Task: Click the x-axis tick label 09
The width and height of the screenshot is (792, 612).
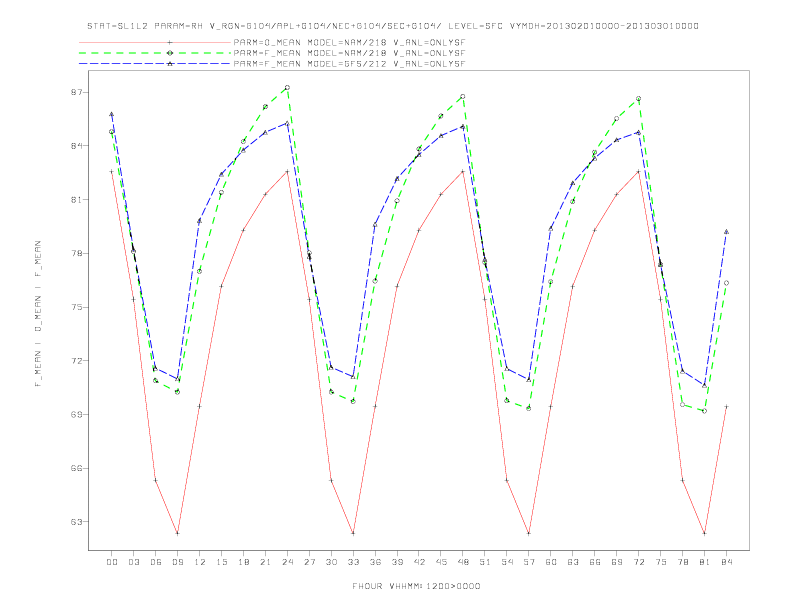Action: click(177, 562)
